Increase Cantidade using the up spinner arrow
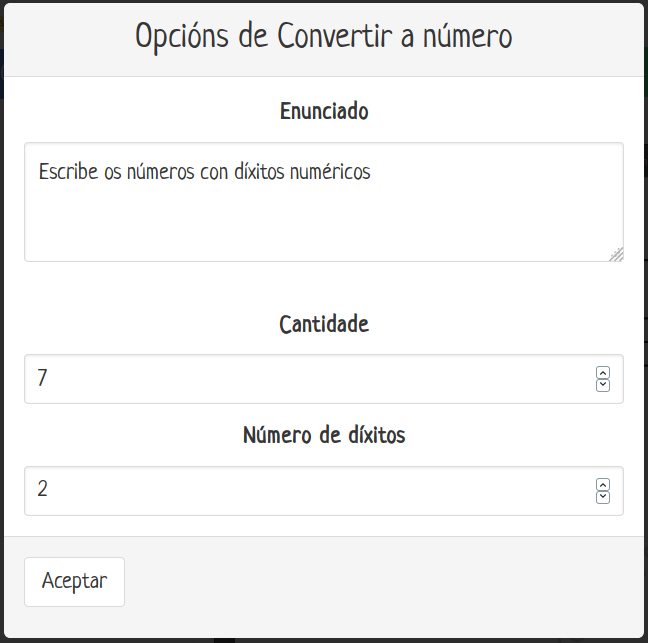Viewport: 648px width, 643px height. pos(603,373)
